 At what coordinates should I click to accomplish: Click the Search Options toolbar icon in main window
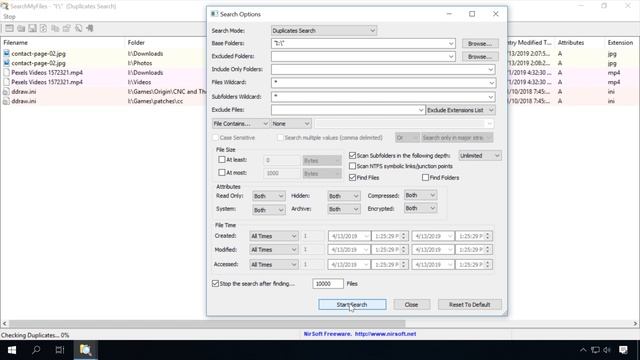9,28
